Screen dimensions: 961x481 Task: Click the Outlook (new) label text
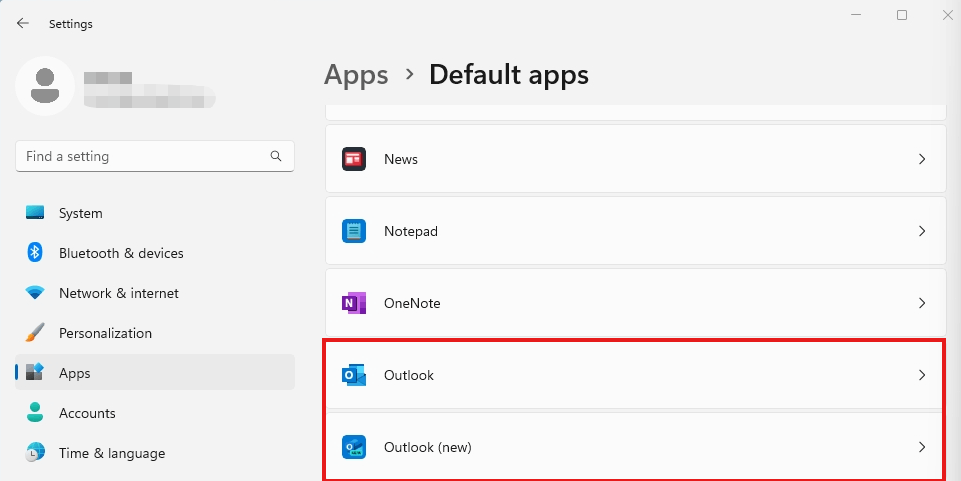pos(428,447)
